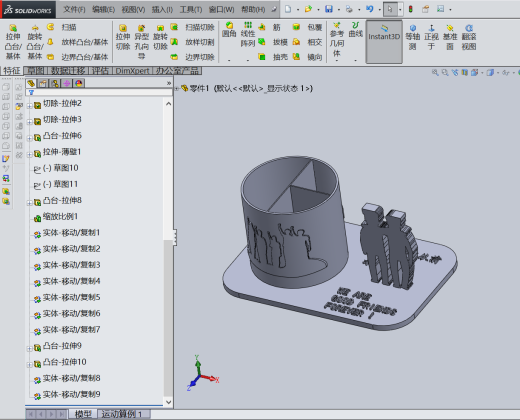Image resolution: width=520 pixels, height=420 pixels.
Task: Toggle the traffic light rebuild icon
Action: tap(411, 9)
